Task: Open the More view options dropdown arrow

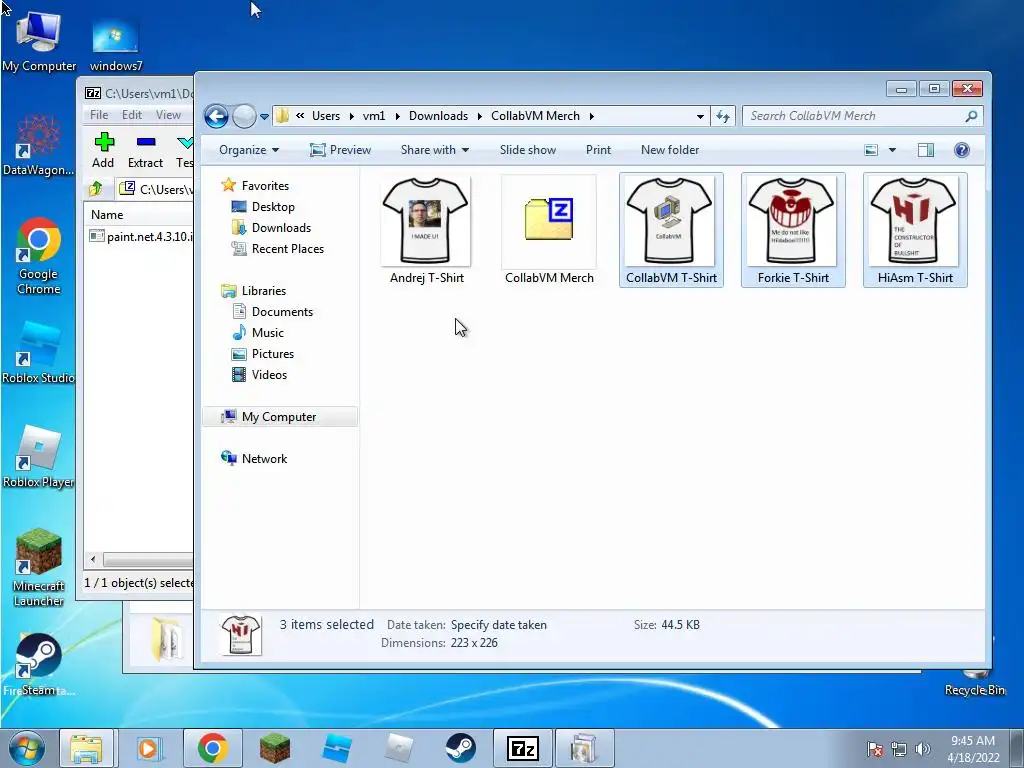Action: click(x=892, y=150)
